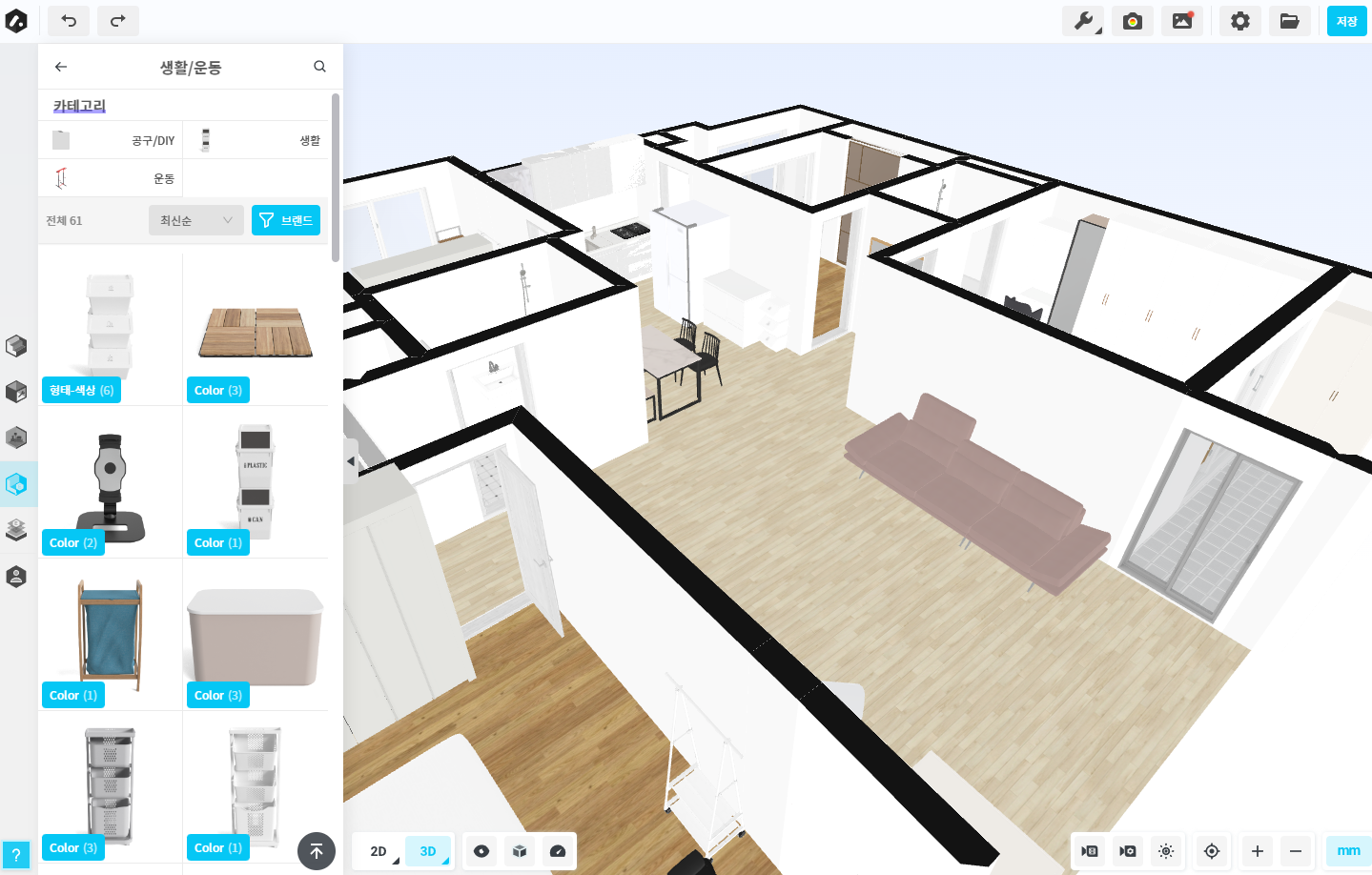Select phone stand item thumbnail
The height and width of the screenshot is (875, 1372).
111,486
